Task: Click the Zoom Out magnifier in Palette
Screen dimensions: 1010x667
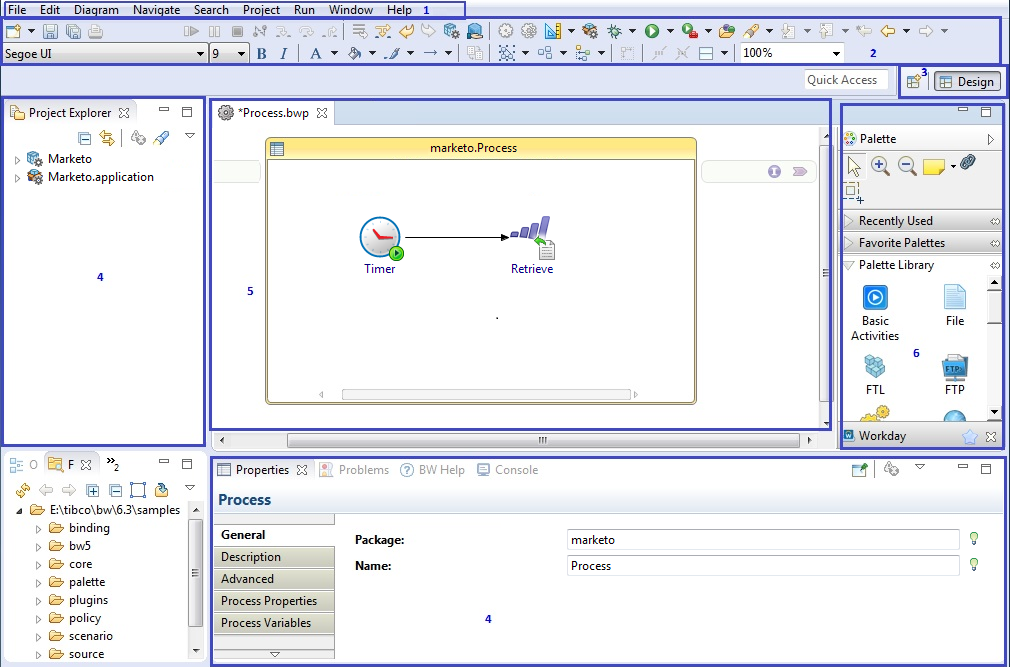Action: point(907,166)
